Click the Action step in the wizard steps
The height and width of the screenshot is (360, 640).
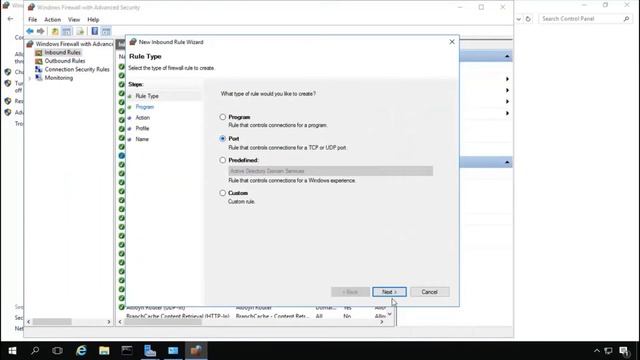pyautogui.click(x=142, y=118)
